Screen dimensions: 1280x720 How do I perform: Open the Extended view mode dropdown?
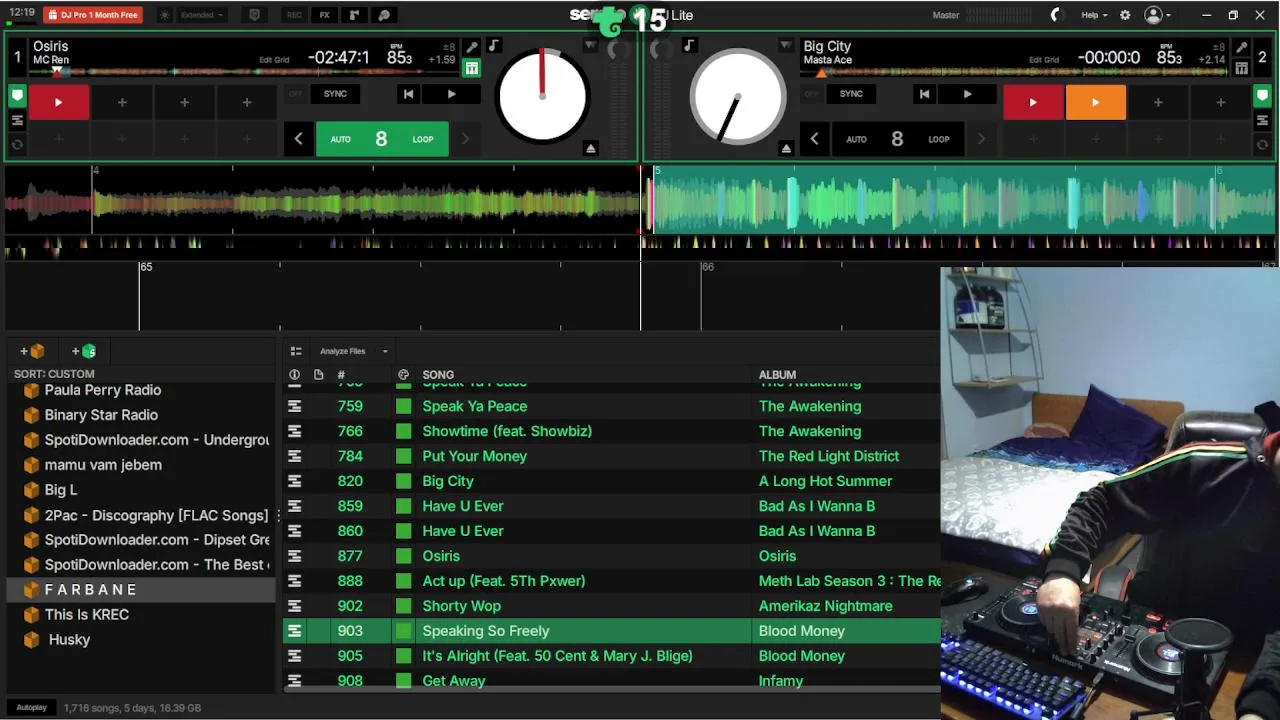click(202, 15)
